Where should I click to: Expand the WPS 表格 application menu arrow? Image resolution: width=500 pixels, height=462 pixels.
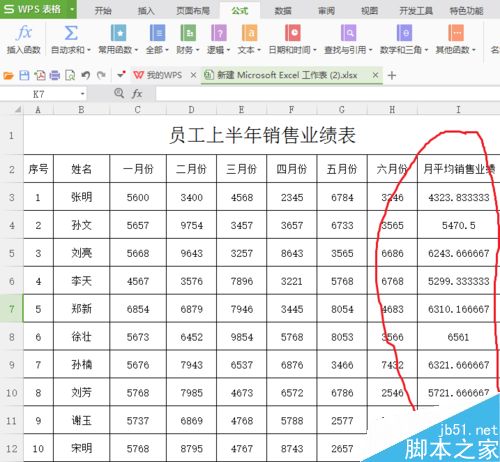tap(72, 9)
